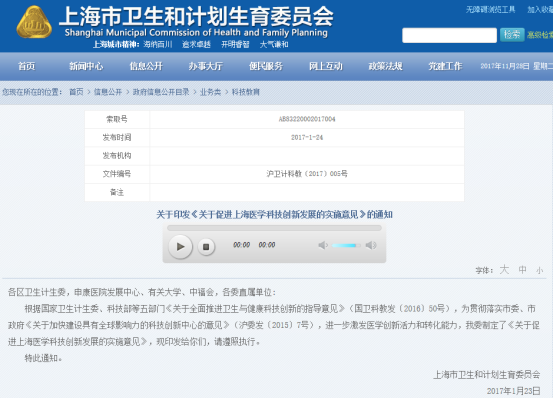Click the loud-volume speaker icon
This screenshot has width=553, height=399.
(x=371, y=245)
